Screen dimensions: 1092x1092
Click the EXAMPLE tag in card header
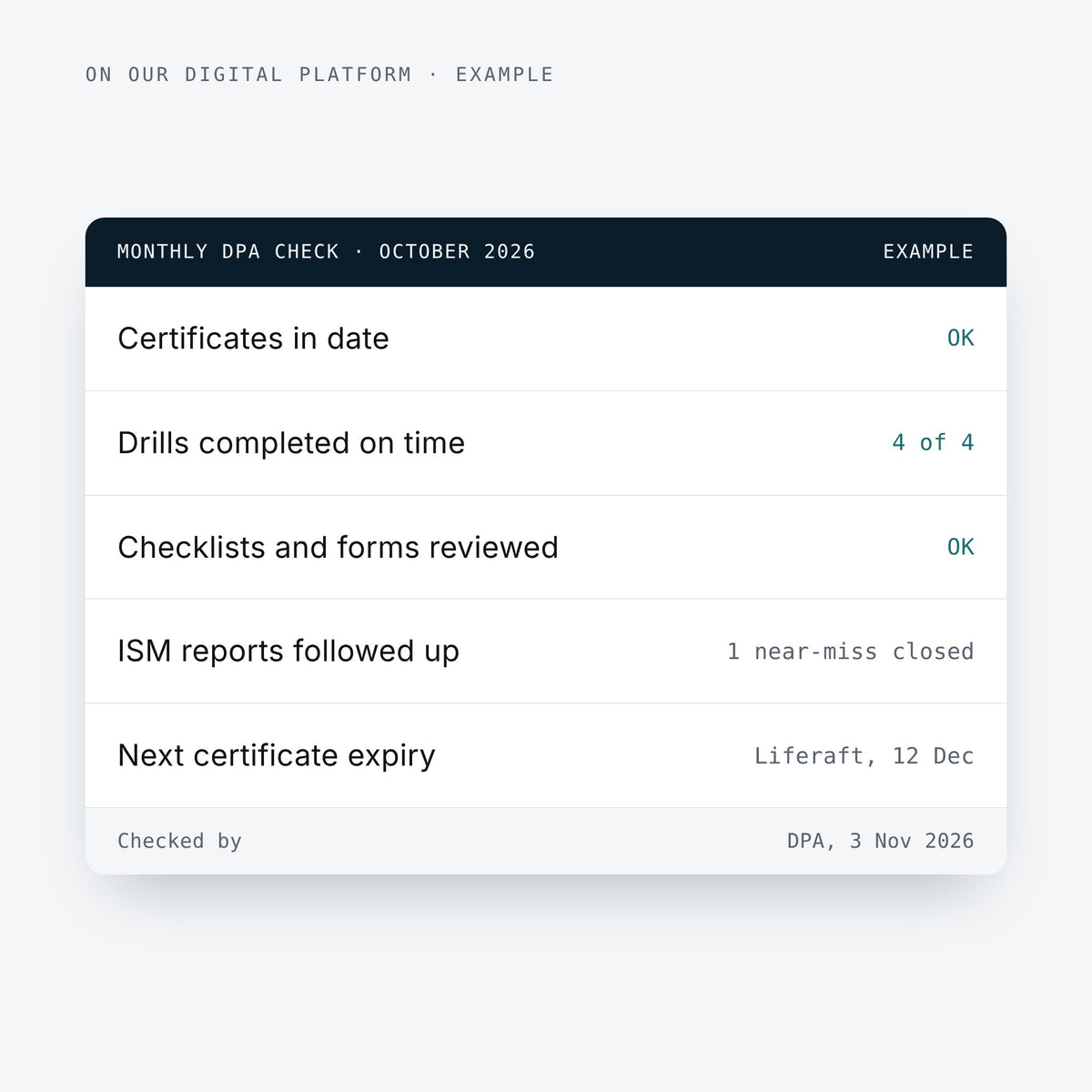point(928,252)
